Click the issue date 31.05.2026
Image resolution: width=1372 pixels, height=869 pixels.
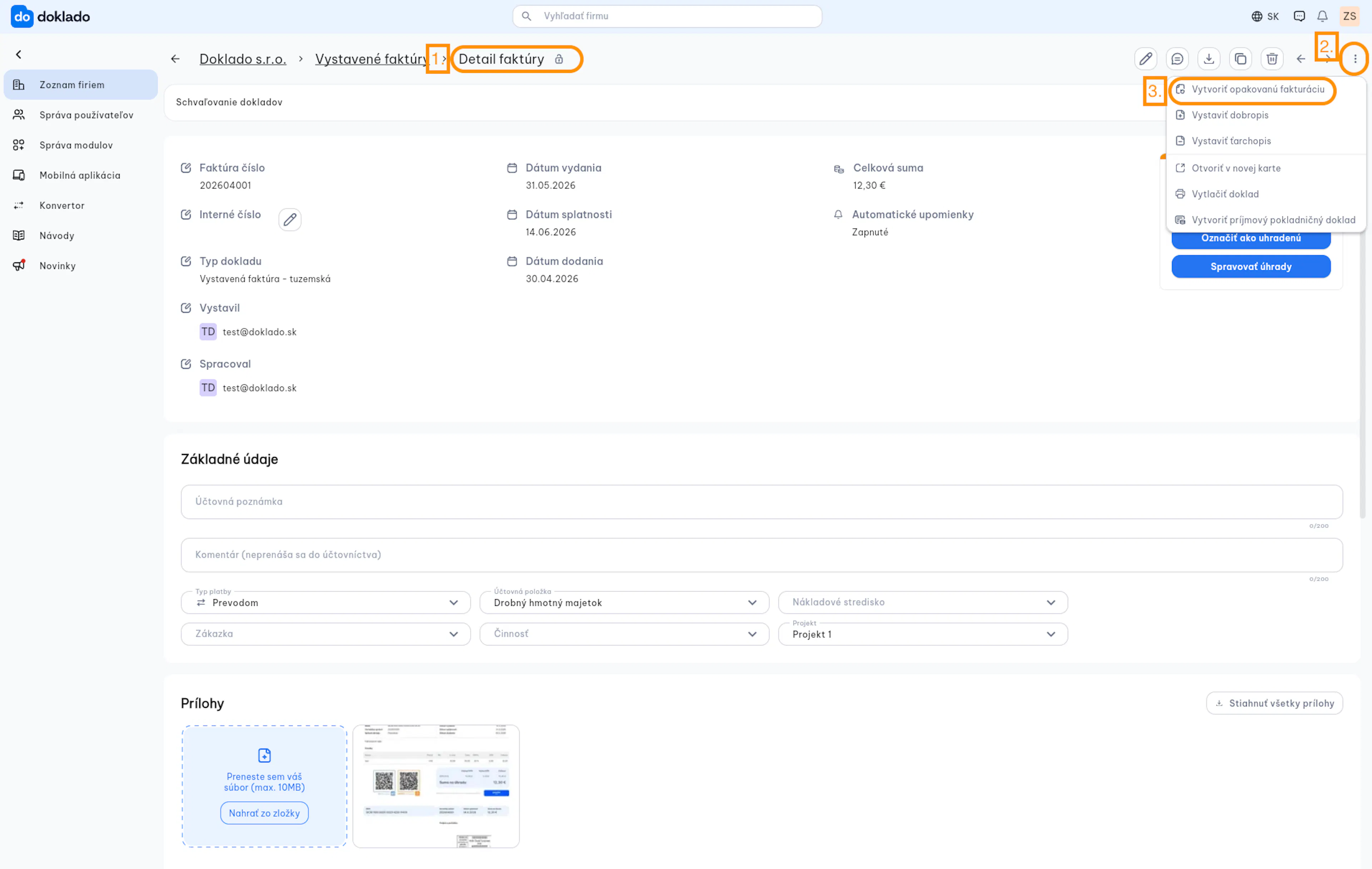pyautogui.click(x=550, y=186)
